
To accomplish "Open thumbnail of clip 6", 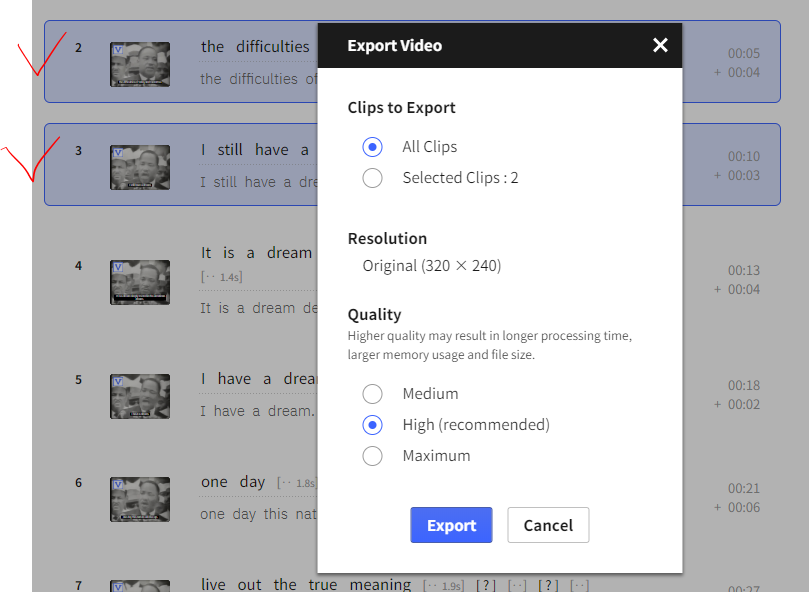I will coord(140,499).
